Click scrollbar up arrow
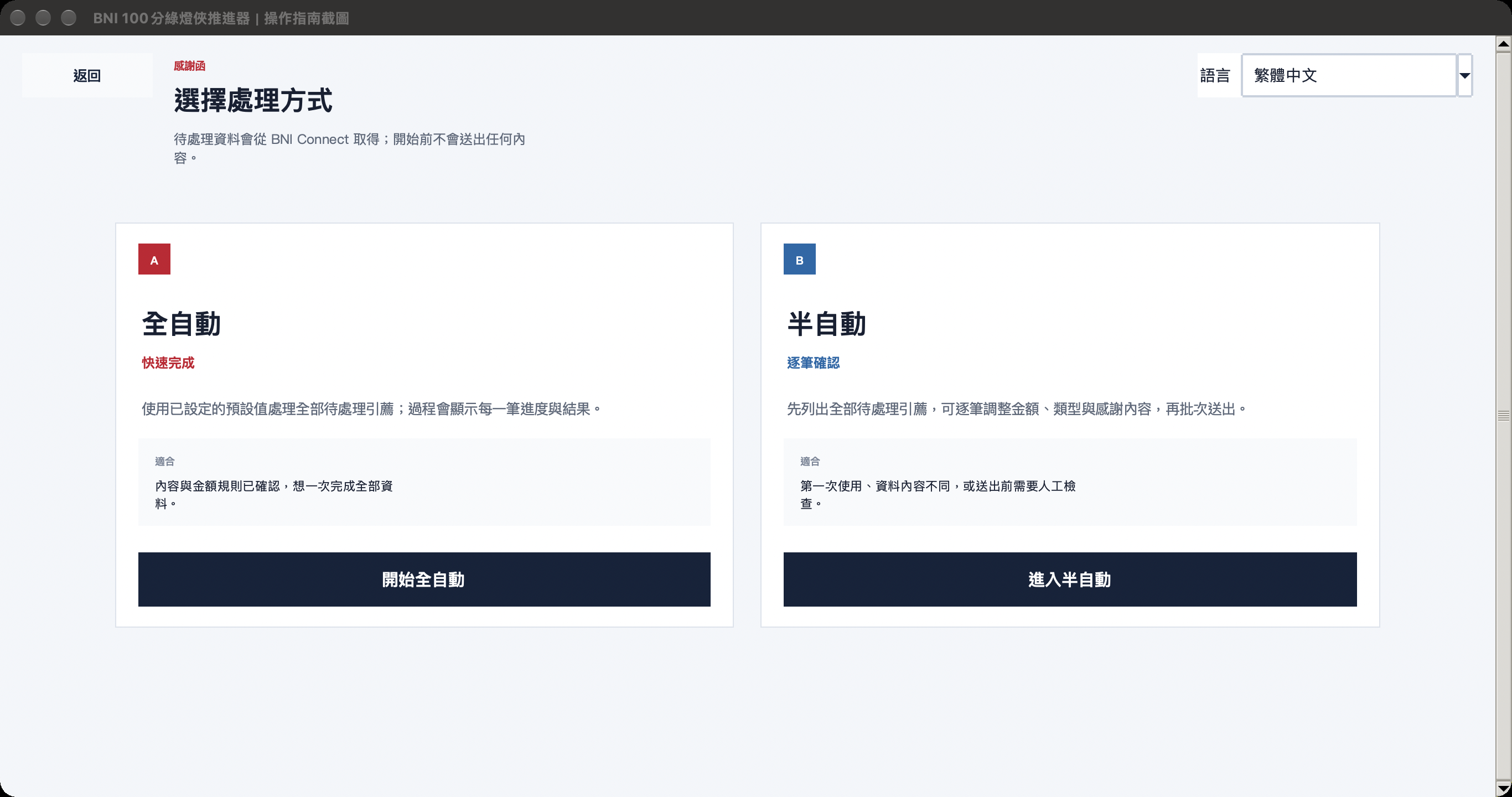Image resolution: width=1512 pixels, height=797 pixels. pyautogui.click(x=1503, y=44)
